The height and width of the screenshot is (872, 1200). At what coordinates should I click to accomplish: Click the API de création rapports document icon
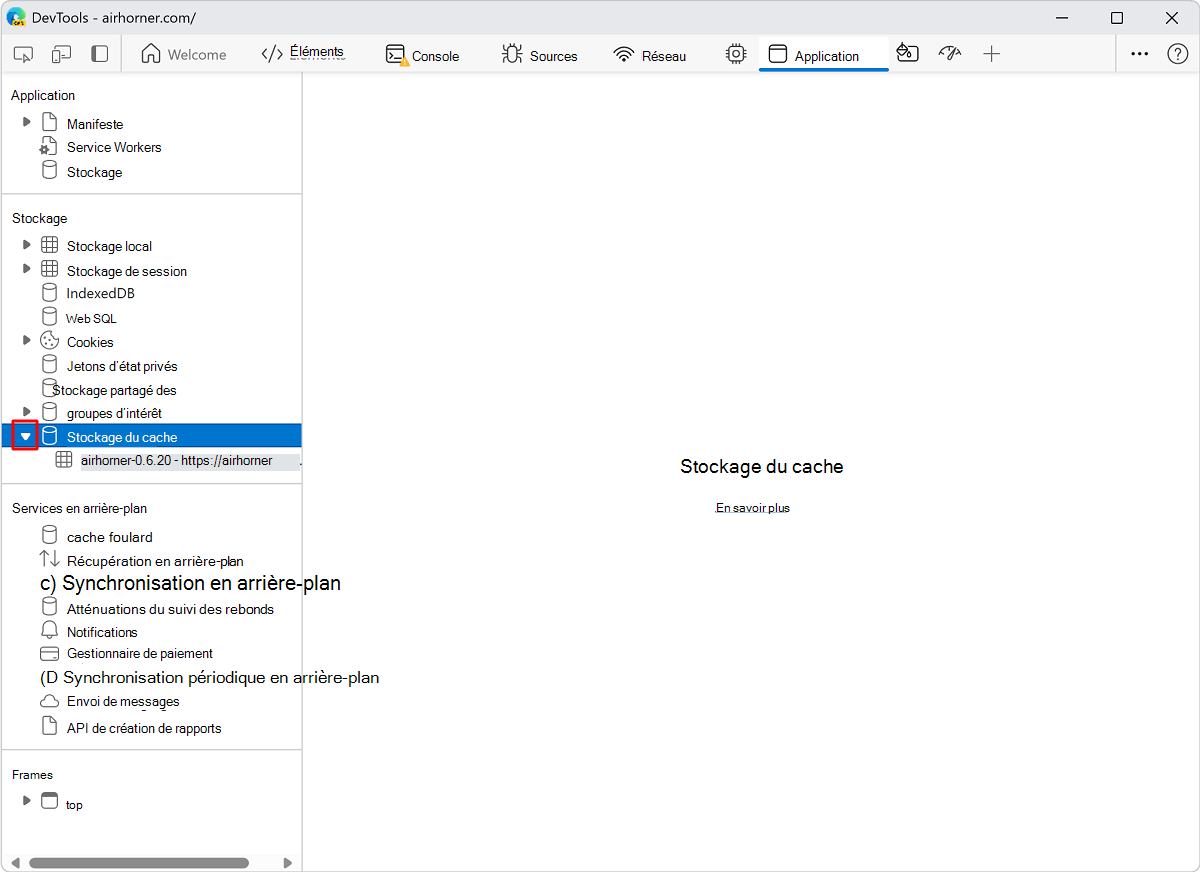click(49, 726)
